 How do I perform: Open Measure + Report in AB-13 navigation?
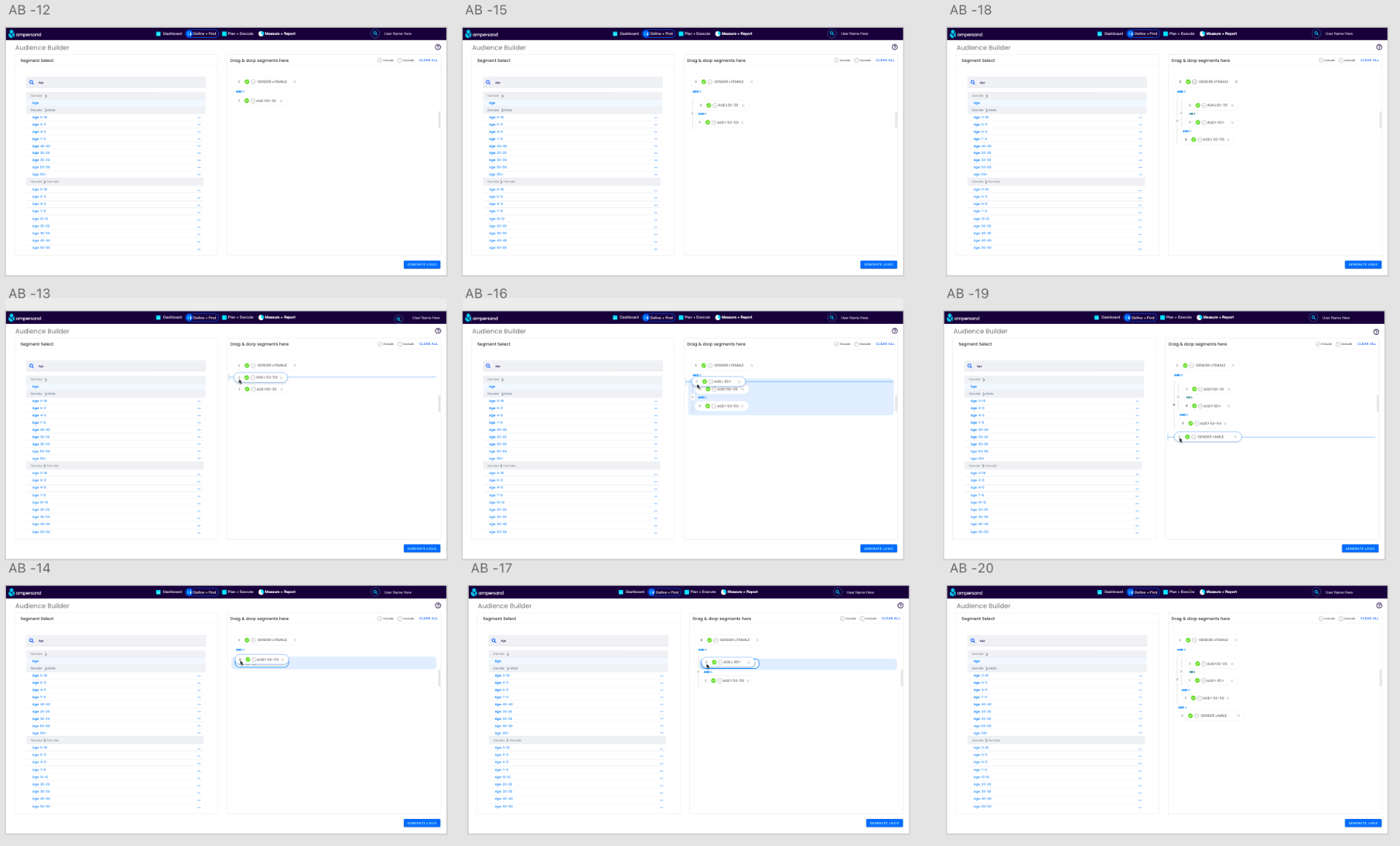(x=277, y=317)
